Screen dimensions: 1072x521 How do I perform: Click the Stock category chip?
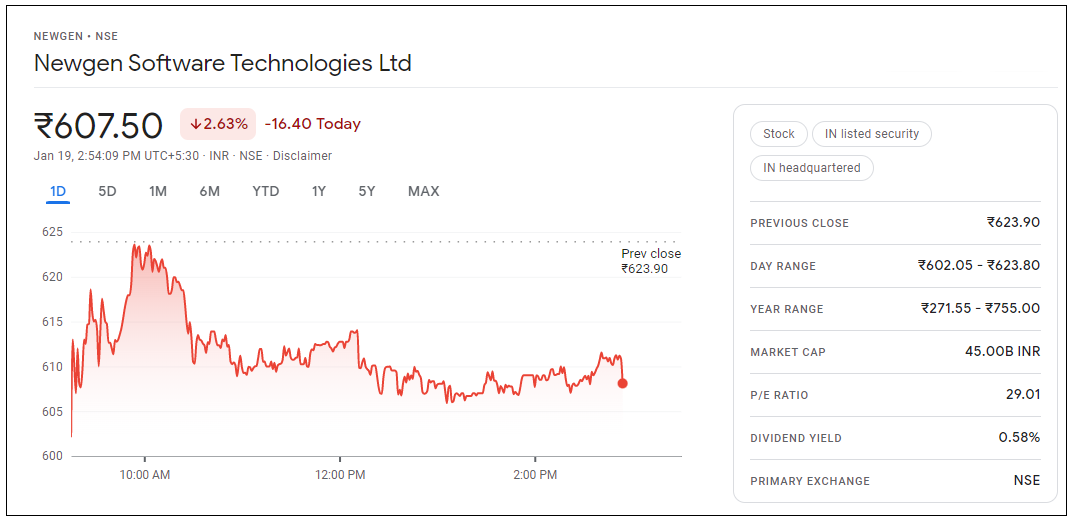(779, 134)
